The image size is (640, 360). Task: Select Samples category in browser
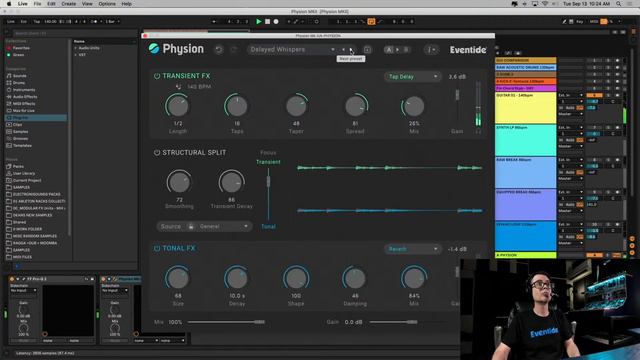(20, 132)
